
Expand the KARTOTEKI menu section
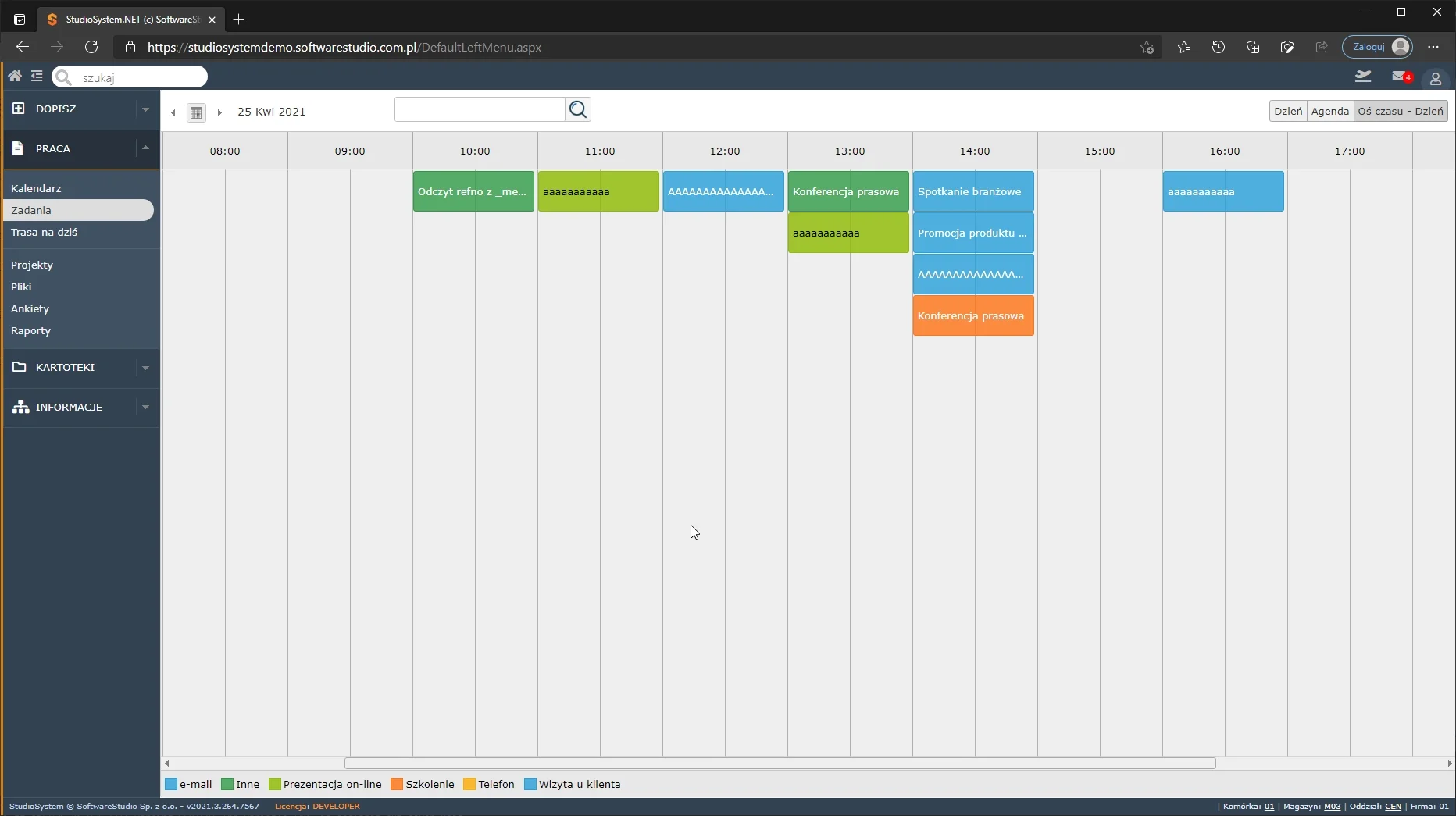click(x=145, y=368)
